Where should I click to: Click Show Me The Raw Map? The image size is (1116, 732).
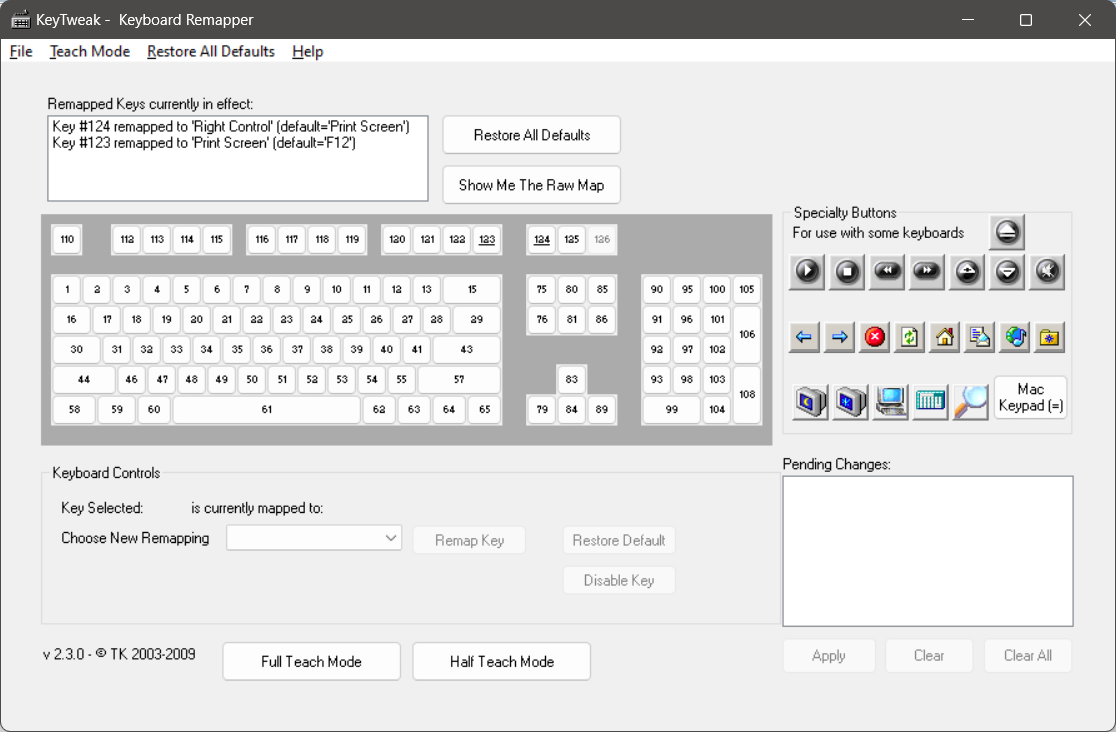[532, 185]
